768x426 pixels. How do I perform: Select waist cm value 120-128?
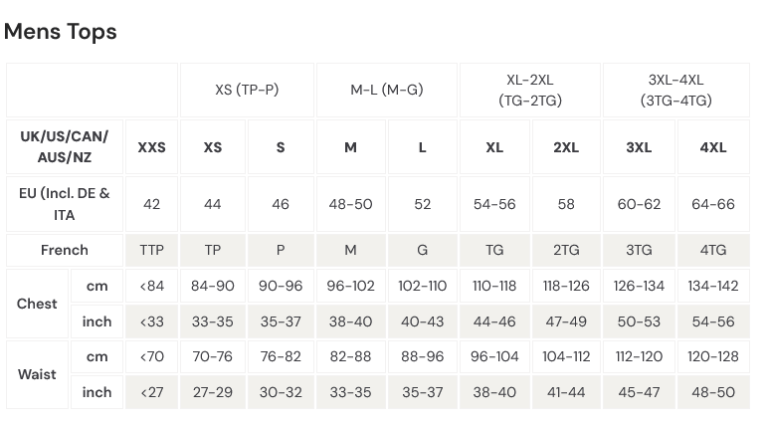712,357
